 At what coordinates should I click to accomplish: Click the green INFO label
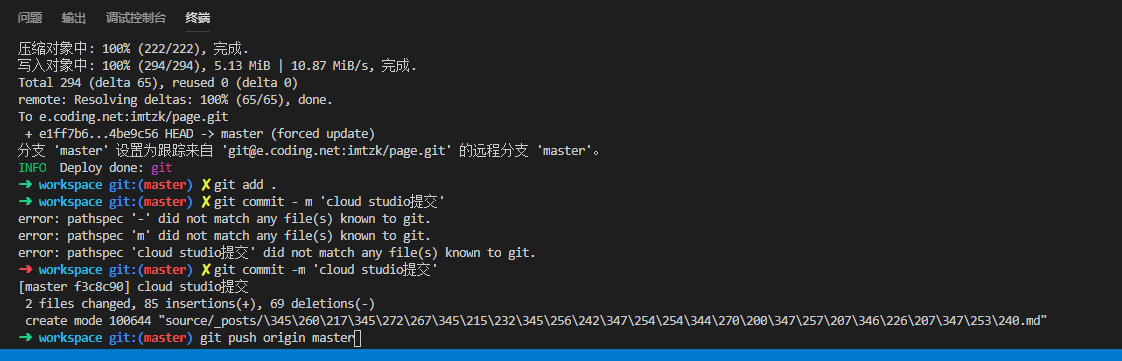32,168
